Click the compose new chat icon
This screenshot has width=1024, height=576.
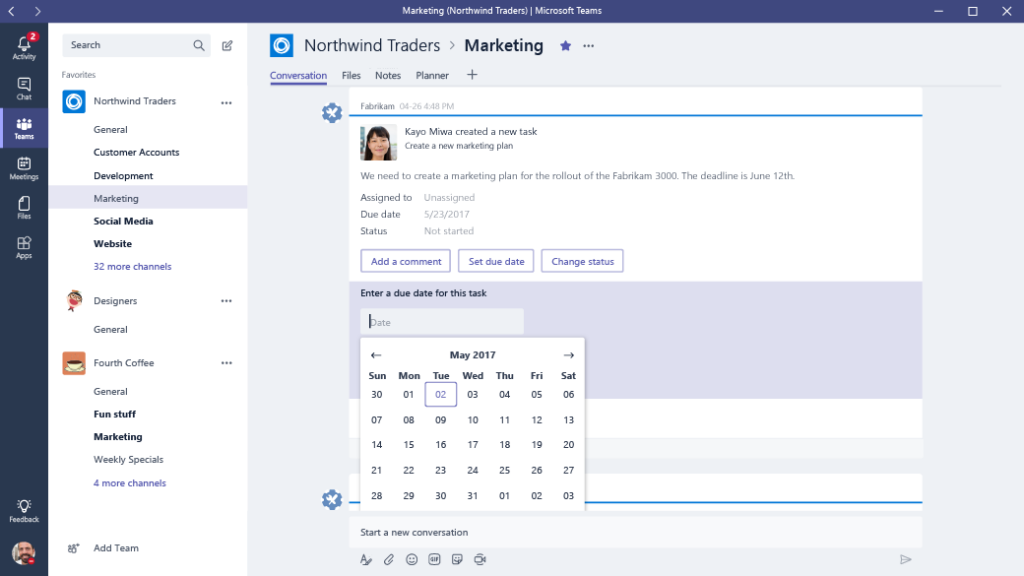pos(227,46)
